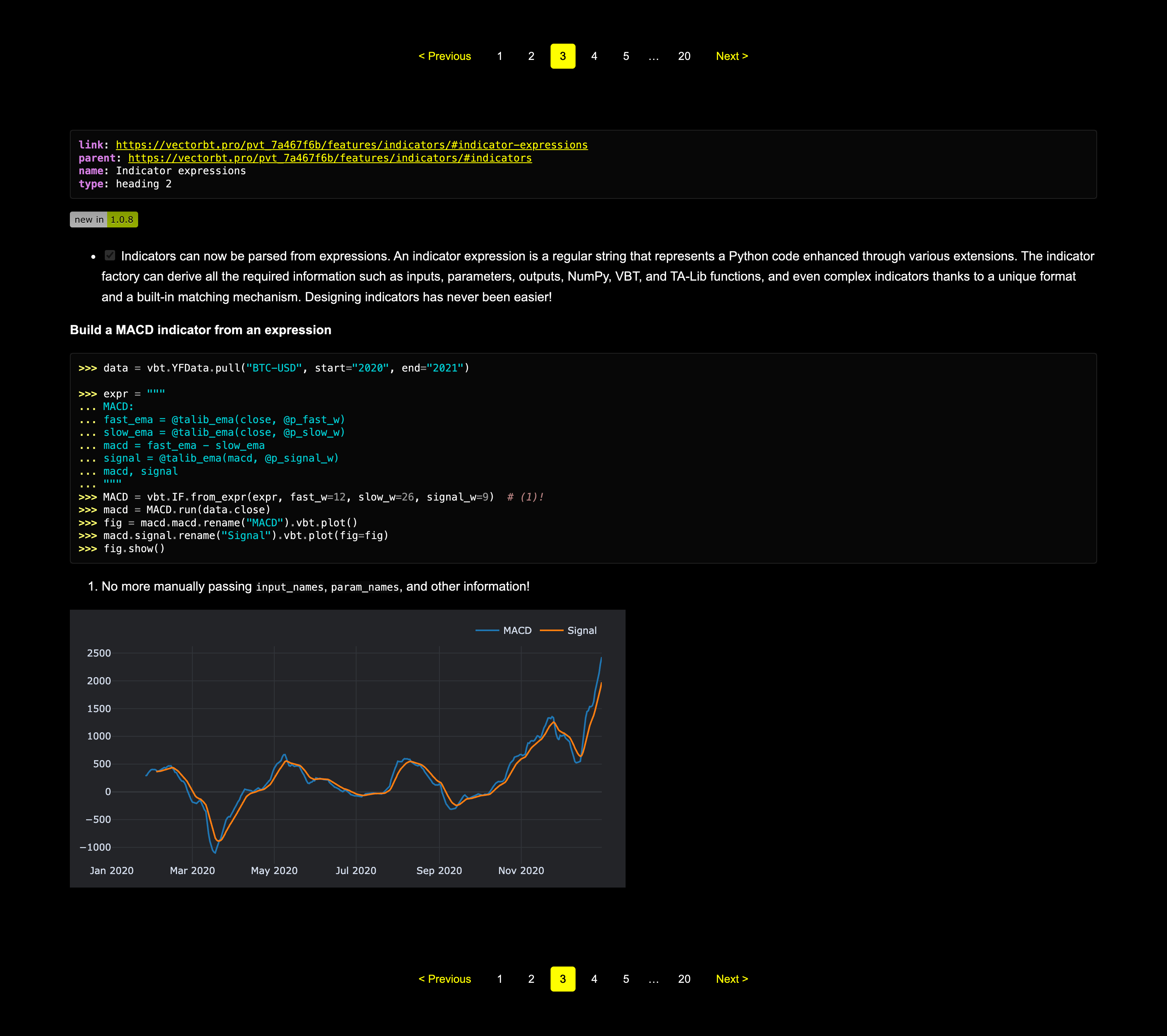The width and height of the screenshot is (1167, 1036).
Task: Select page 4 in top pagination
Action: pyautogui.click(x=594, y=56)
